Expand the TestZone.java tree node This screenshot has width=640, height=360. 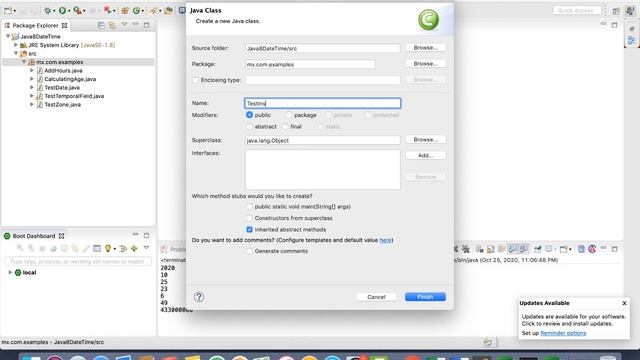tap(32, 104)
